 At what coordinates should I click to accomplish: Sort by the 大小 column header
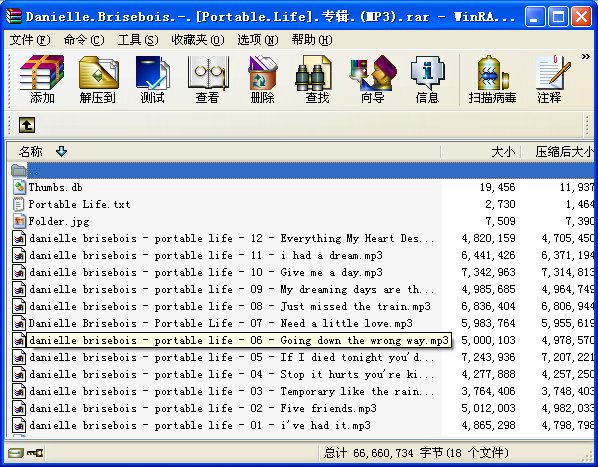pos(481,152)
